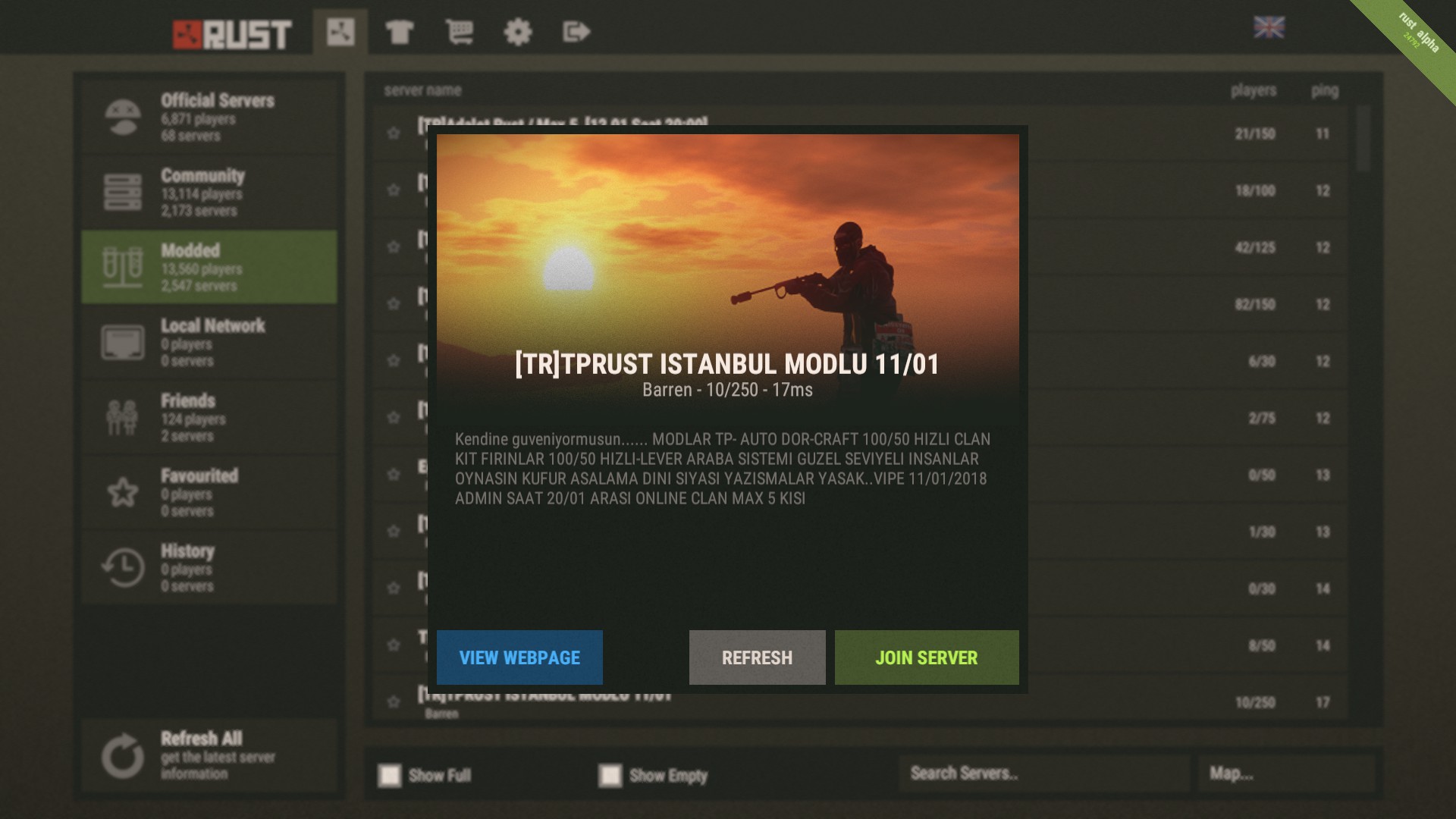The height and width of the screenshot is (819, 1456).
Task: Click the Rust logo
Action: (x=233, y=34)
